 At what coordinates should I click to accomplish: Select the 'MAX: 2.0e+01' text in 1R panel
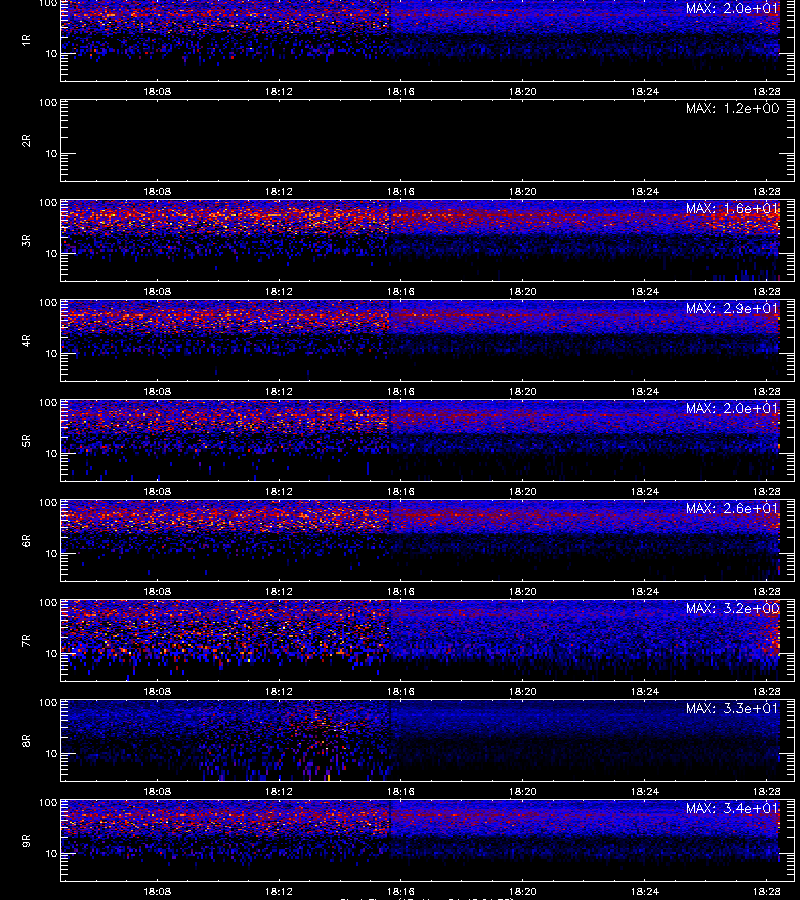732,9
